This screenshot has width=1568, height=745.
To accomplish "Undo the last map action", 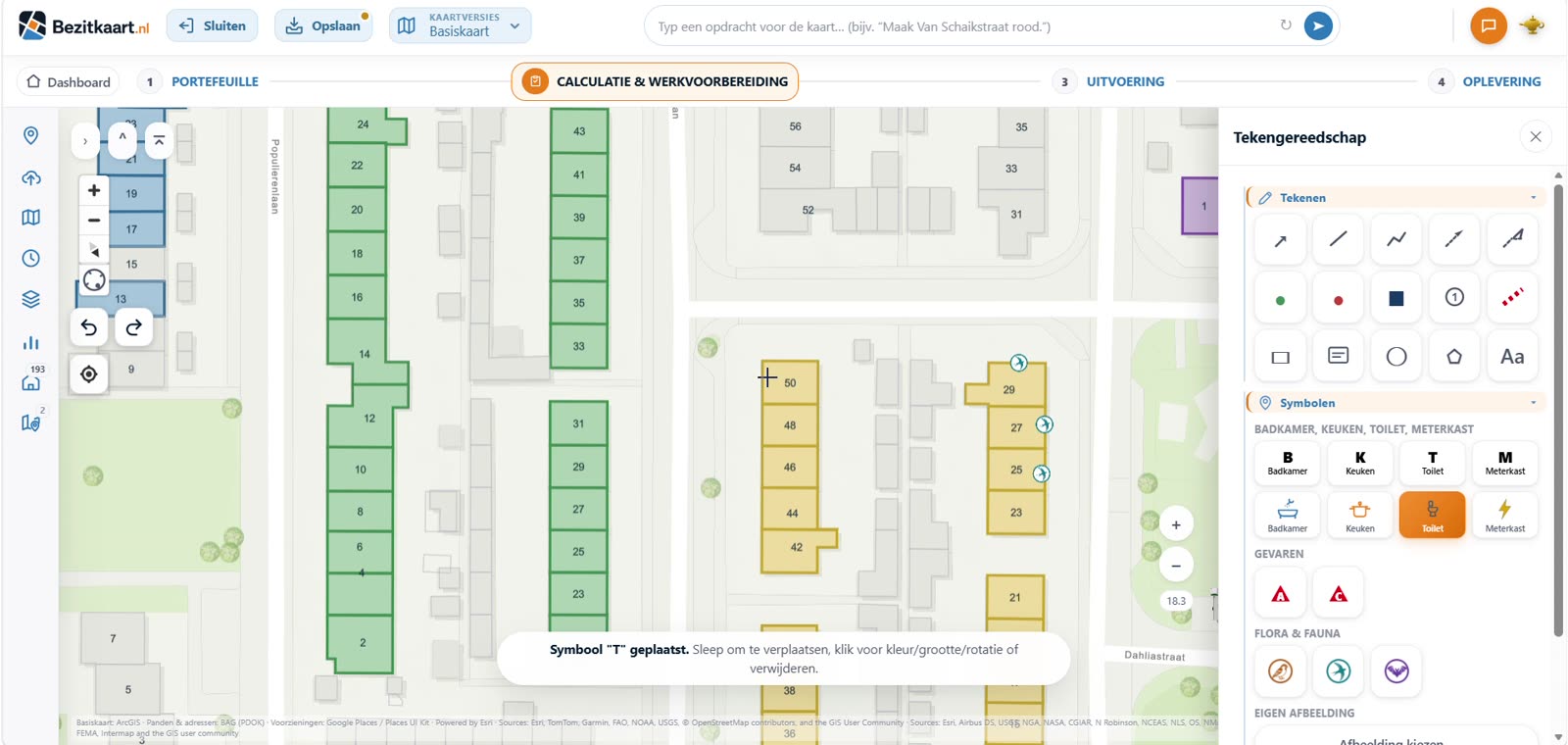I will [x=89, y=327].
